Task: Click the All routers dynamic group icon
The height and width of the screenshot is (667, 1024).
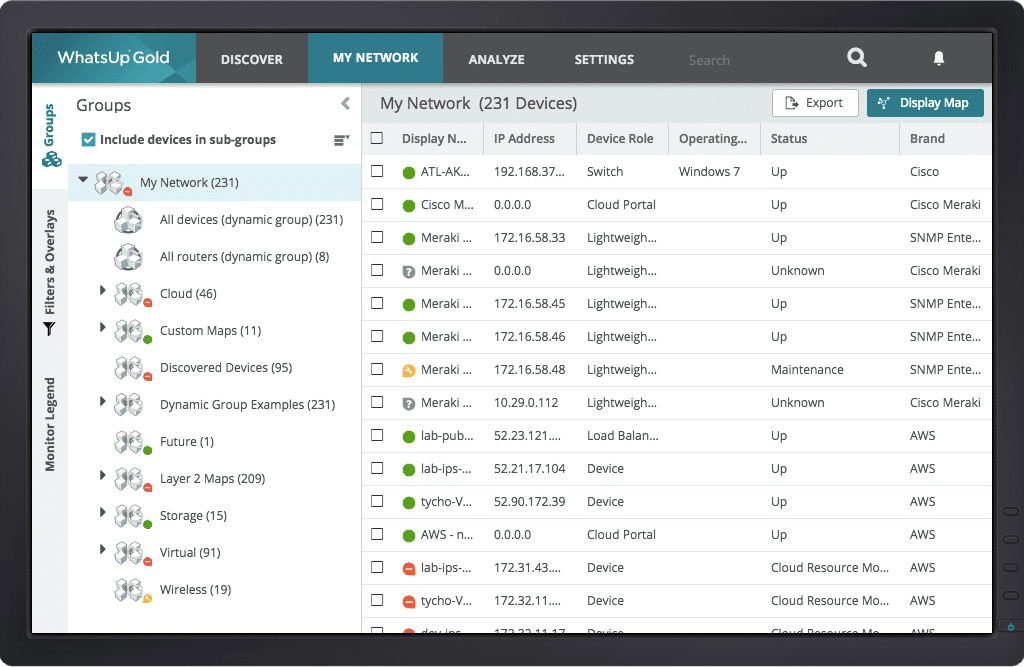Action: pyautogui.click(x=129, y=257)
